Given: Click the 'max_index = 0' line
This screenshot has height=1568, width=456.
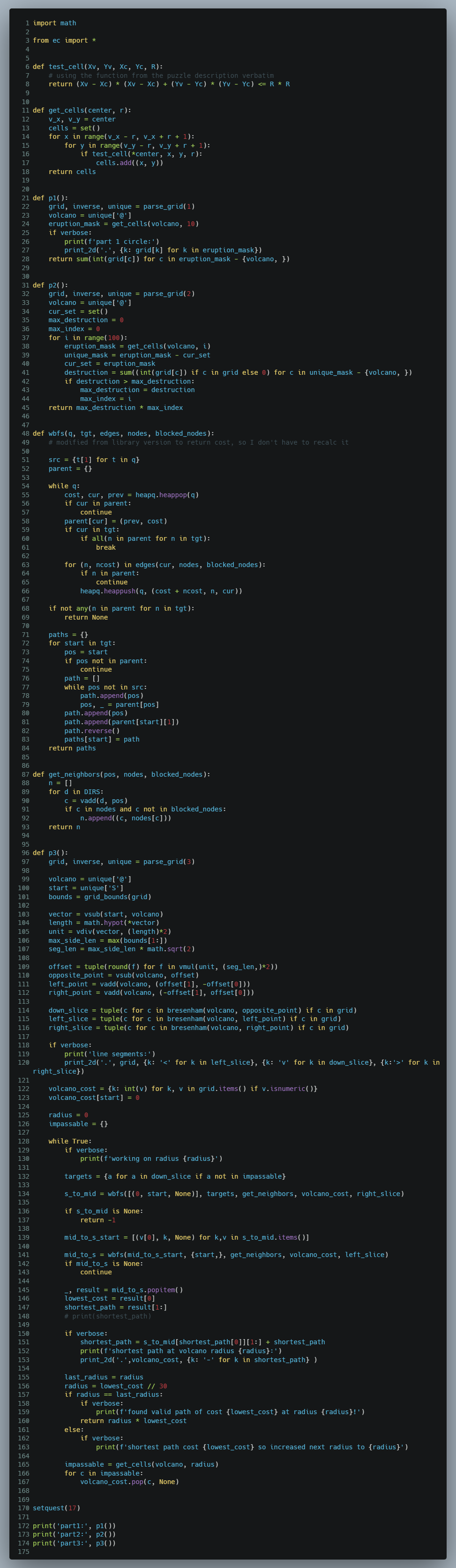Looking at the screenshot, I should coord(74,329).
